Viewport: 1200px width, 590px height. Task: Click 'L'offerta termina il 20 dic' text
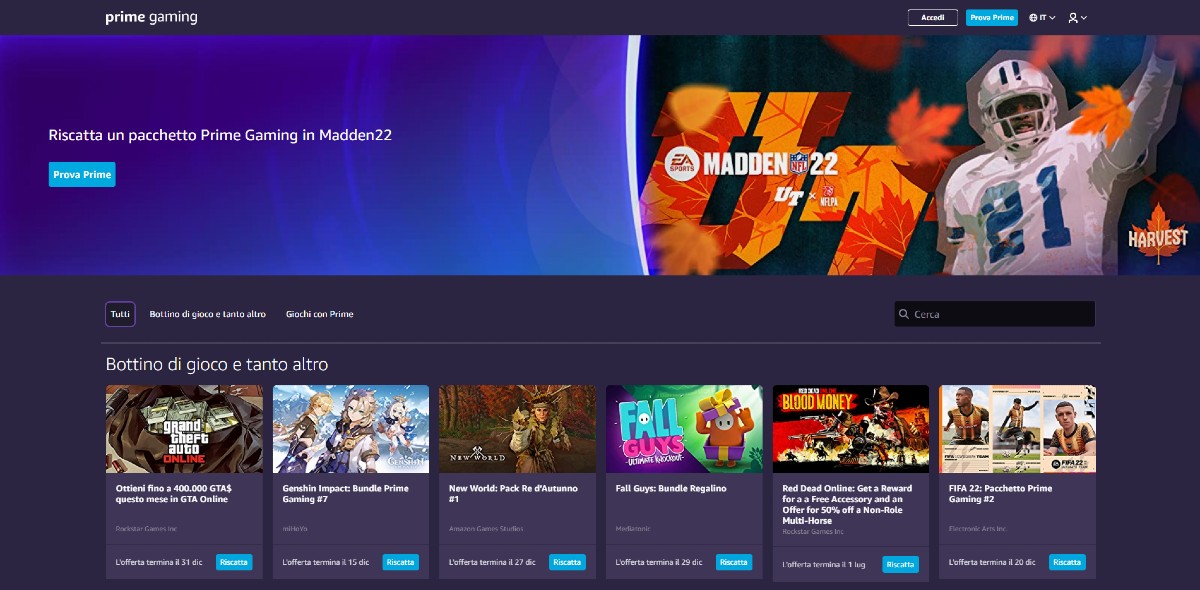pos(992,562)
